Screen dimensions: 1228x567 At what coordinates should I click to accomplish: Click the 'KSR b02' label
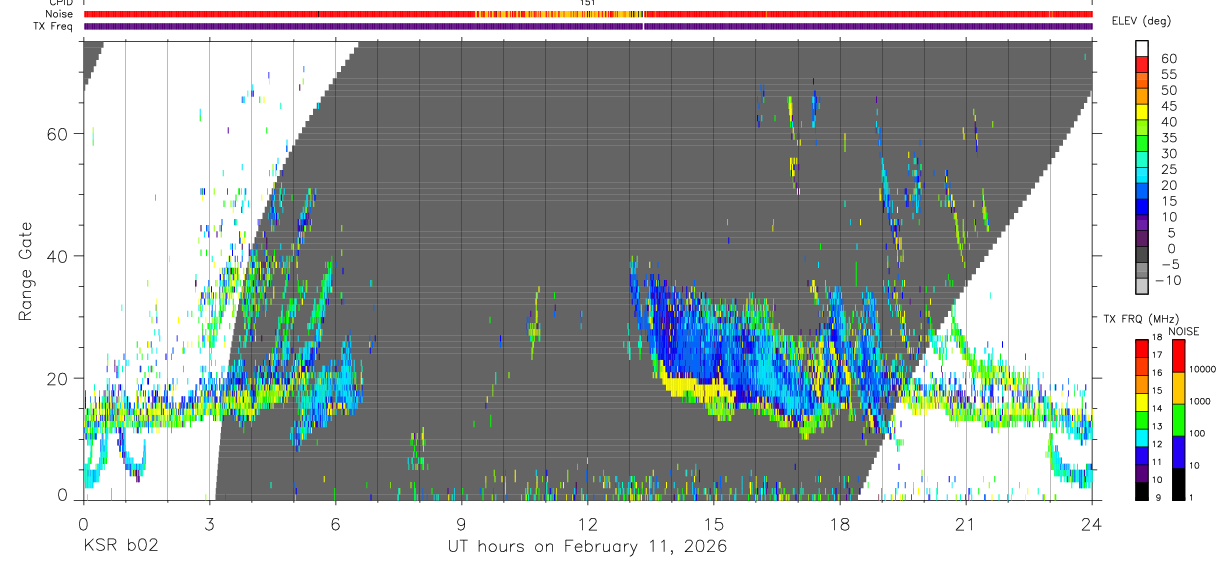click(120, 547)
